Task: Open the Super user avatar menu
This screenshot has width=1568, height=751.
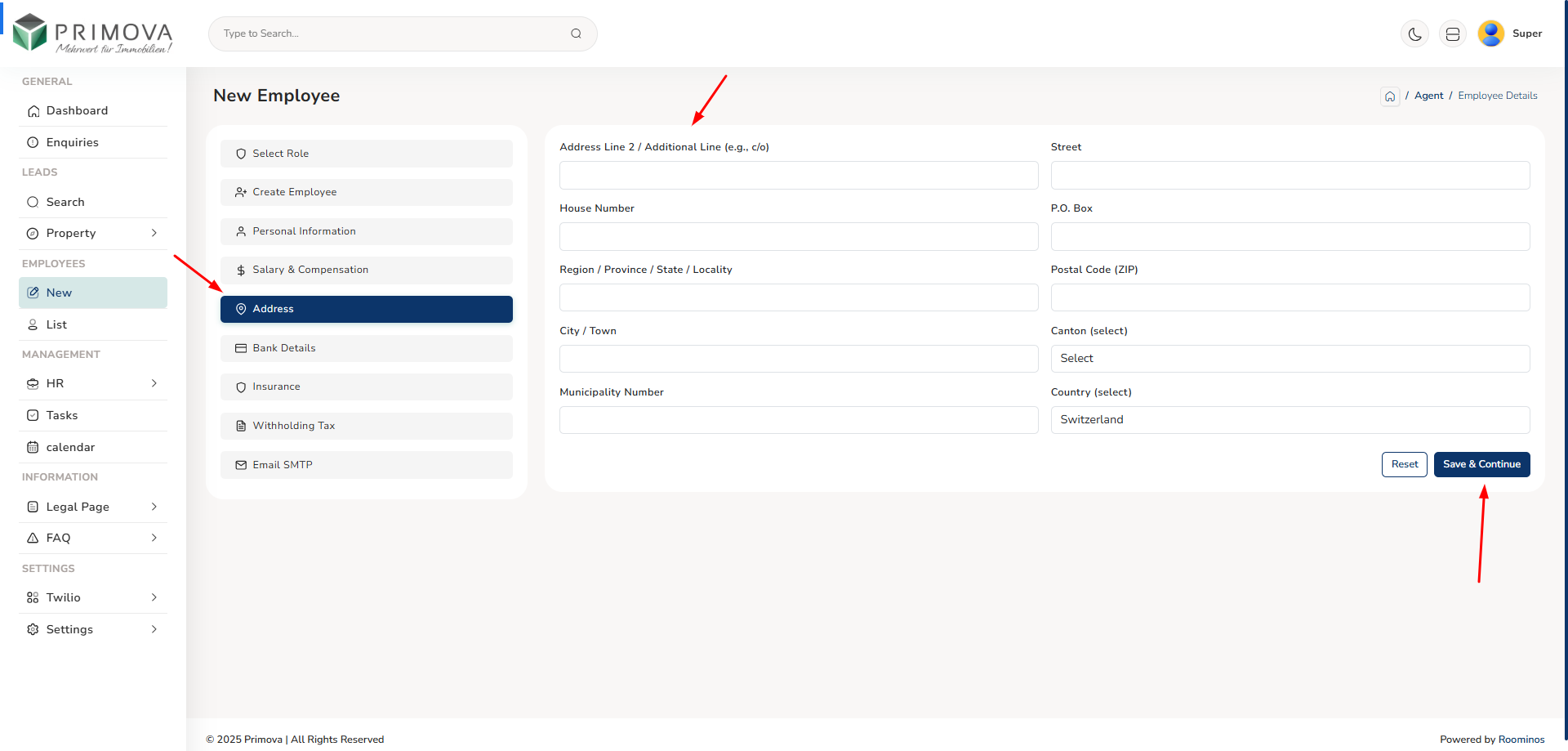Action: click(x=1491, y=34)
